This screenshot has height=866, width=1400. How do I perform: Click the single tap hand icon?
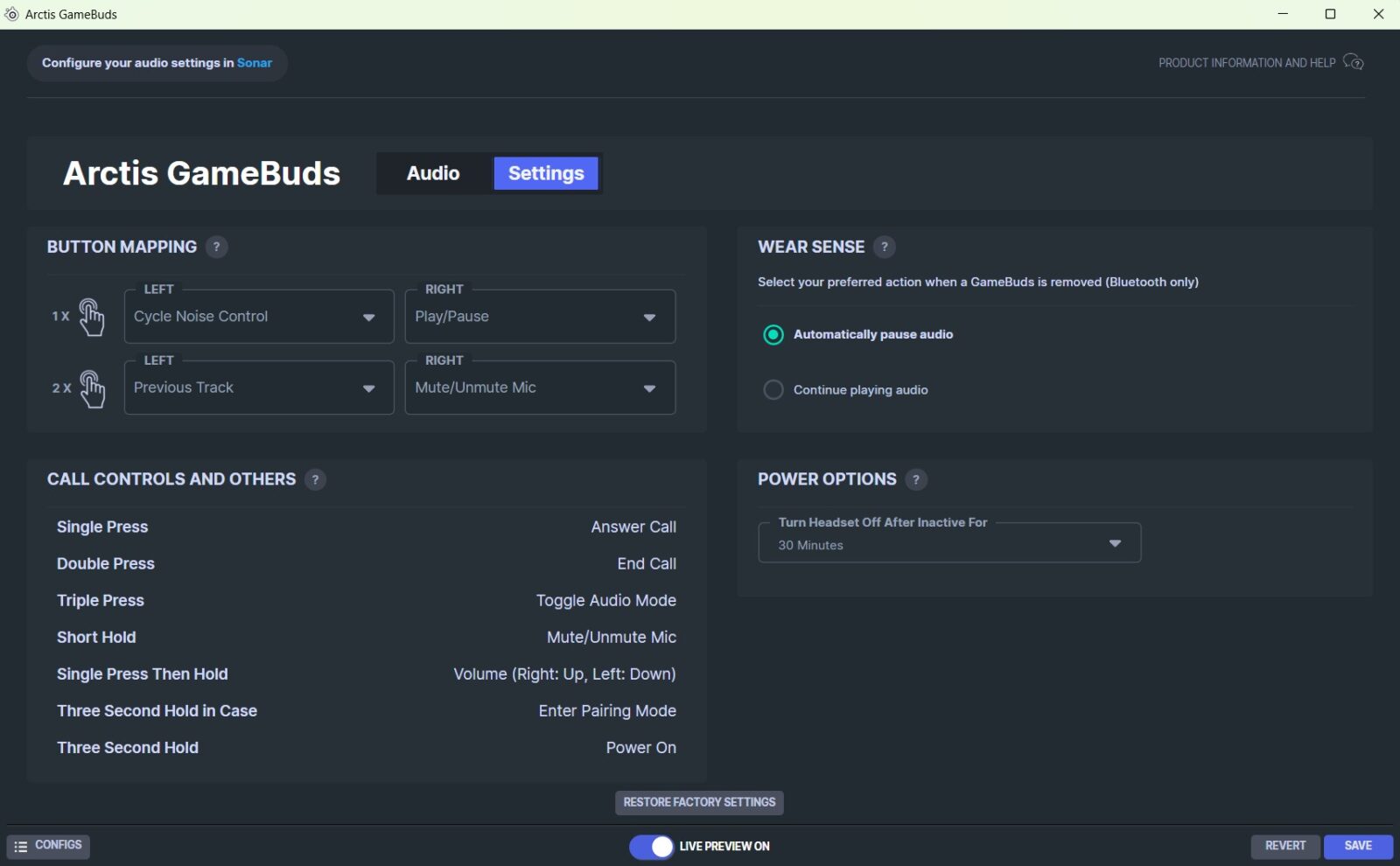pos(91,317)
